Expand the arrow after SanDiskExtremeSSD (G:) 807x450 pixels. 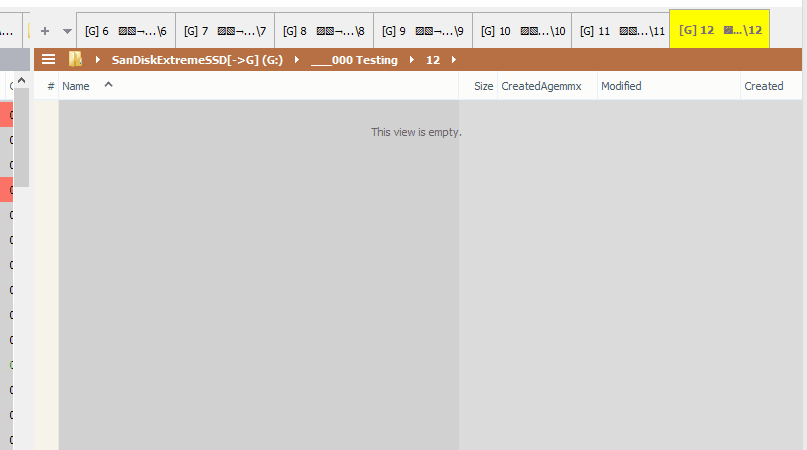click(x=296, y=60)
